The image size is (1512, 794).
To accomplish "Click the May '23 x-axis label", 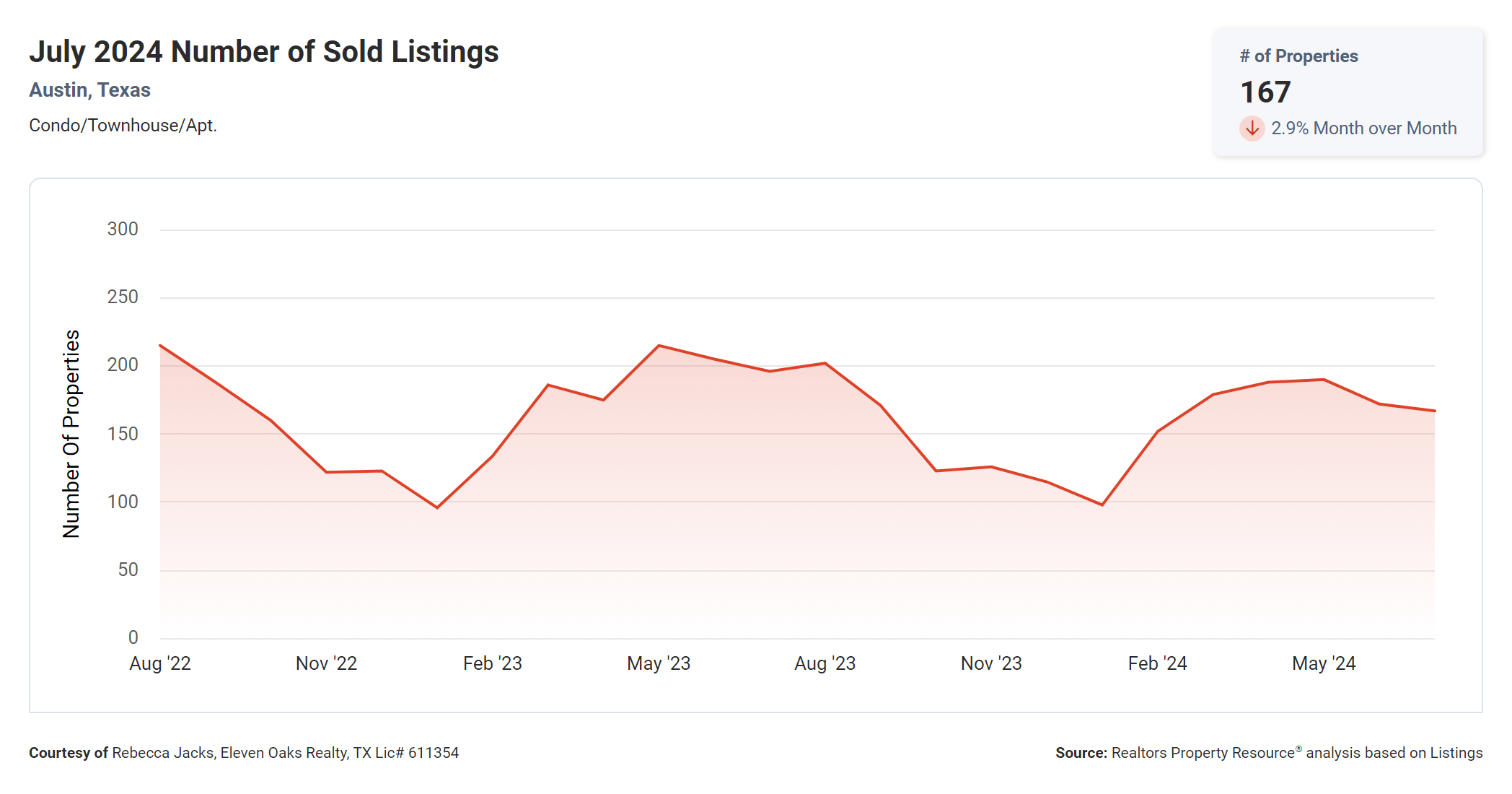I will click(x=659, y=663).
